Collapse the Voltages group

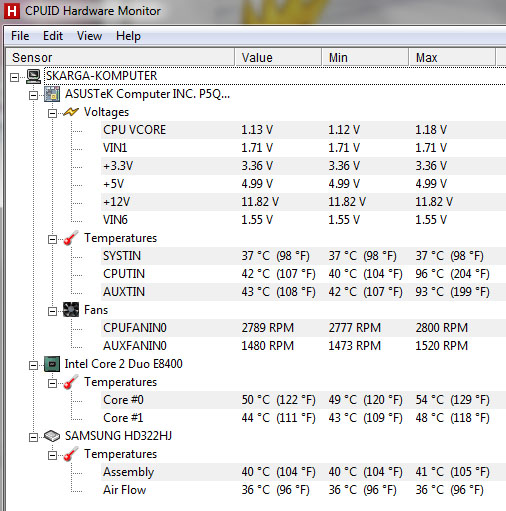(52, 114)
